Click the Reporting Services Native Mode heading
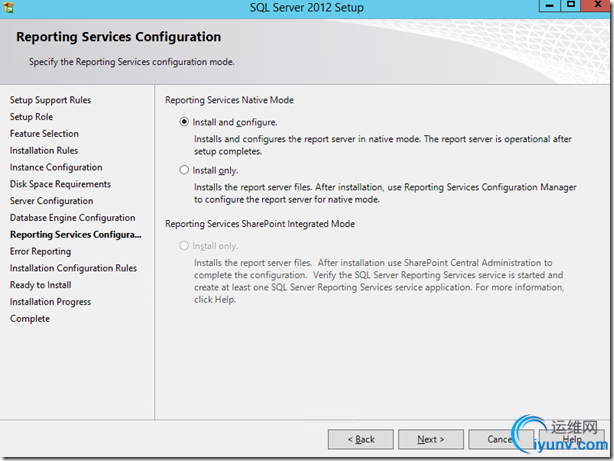The image size is (614, 461). [229, 100]
